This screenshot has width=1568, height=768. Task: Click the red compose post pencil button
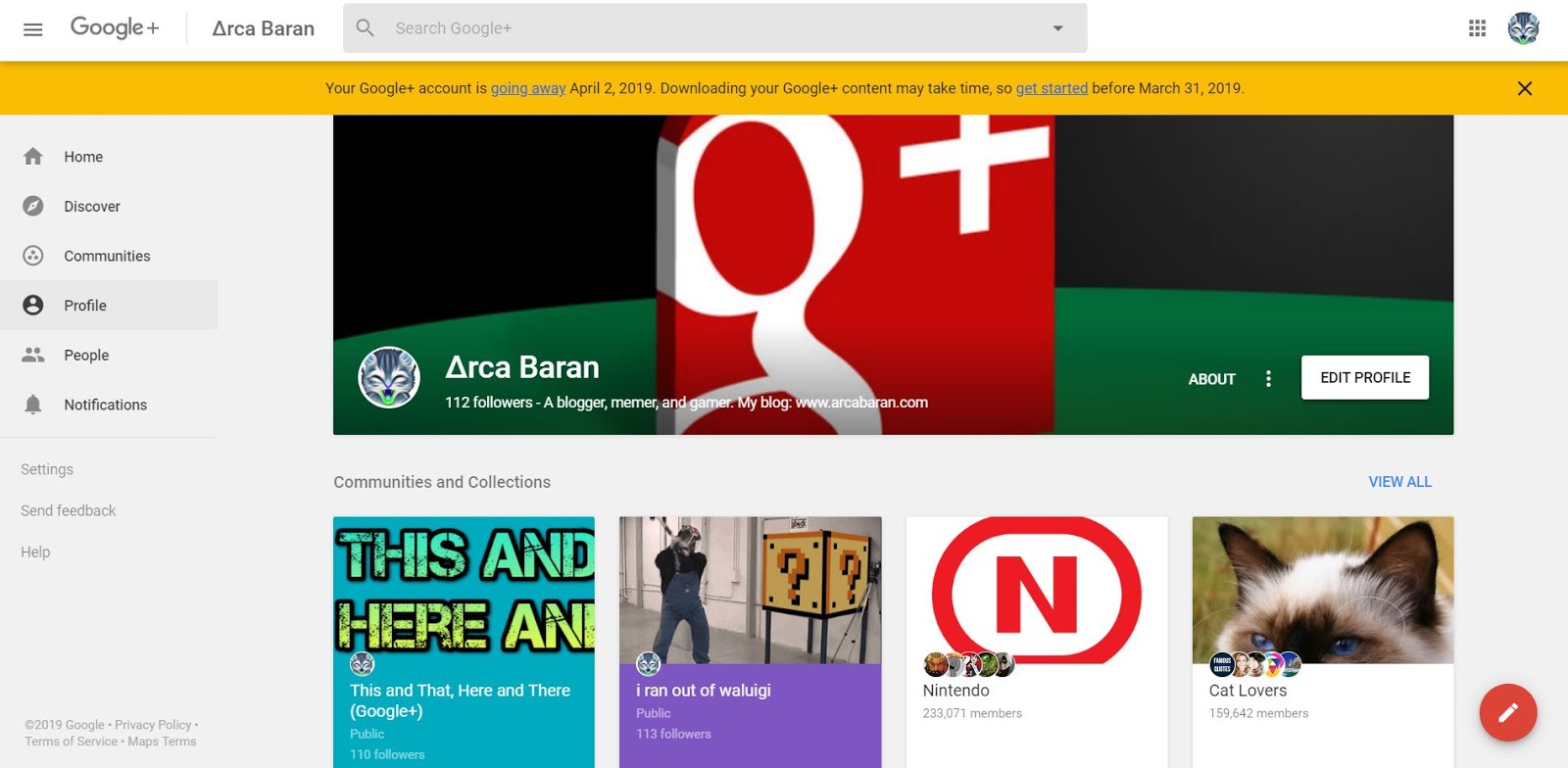1508,712
